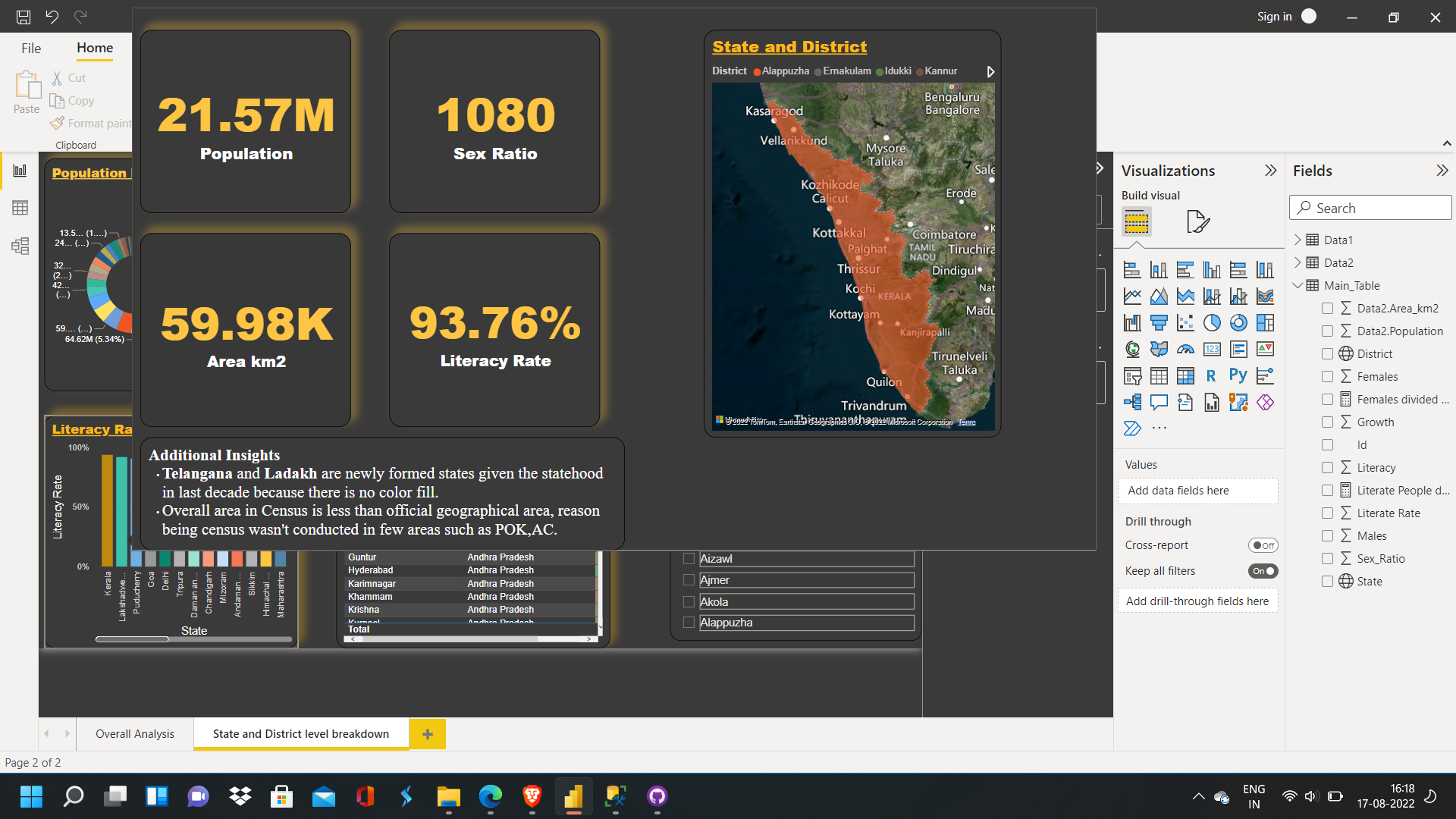1456x819 pixels.
Task: Expand the Data1 table
Action: pyautogui.click(x=1298, y=240)
